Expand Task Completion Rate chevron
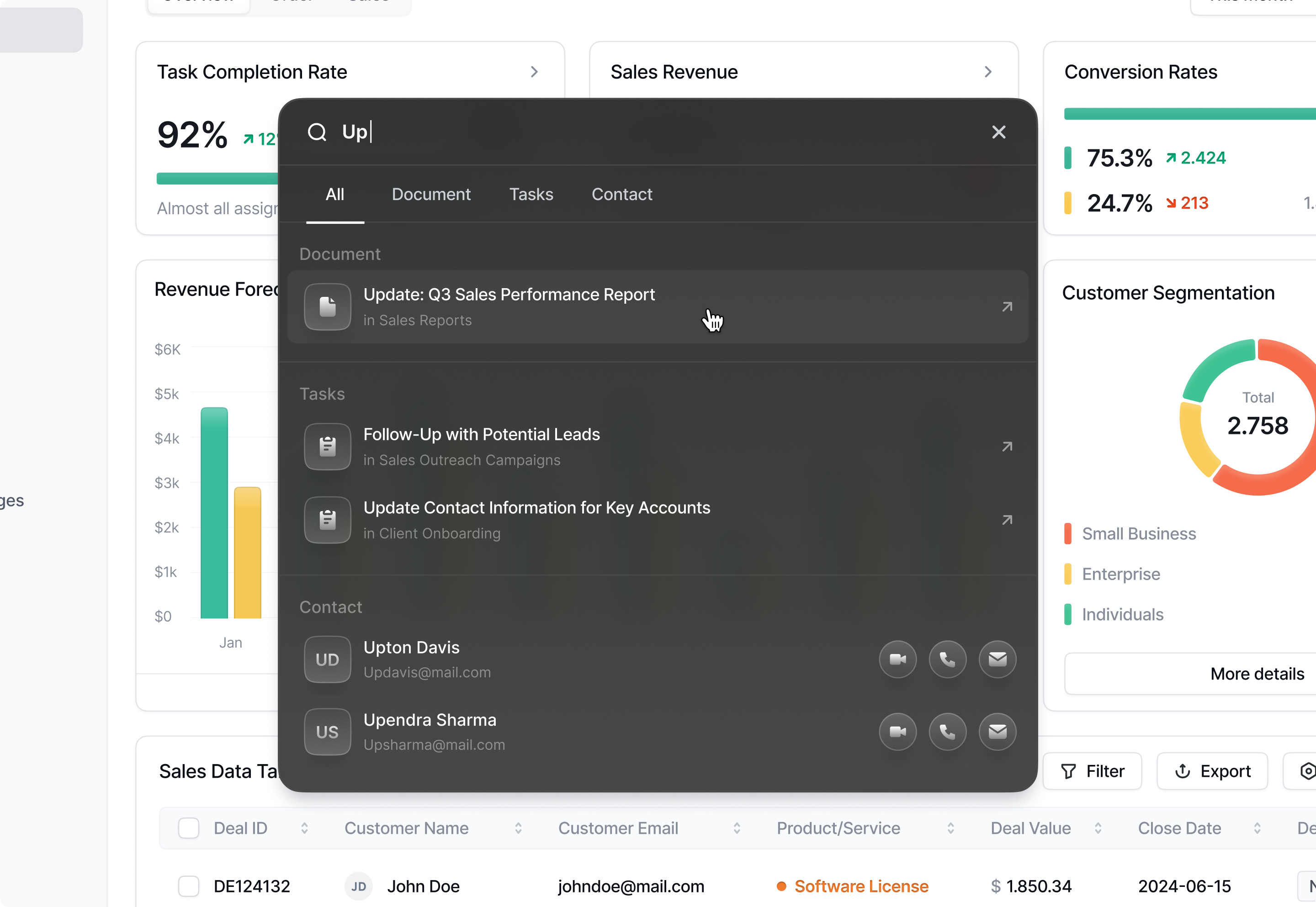The image size is (1316, 907). [534, 72]
